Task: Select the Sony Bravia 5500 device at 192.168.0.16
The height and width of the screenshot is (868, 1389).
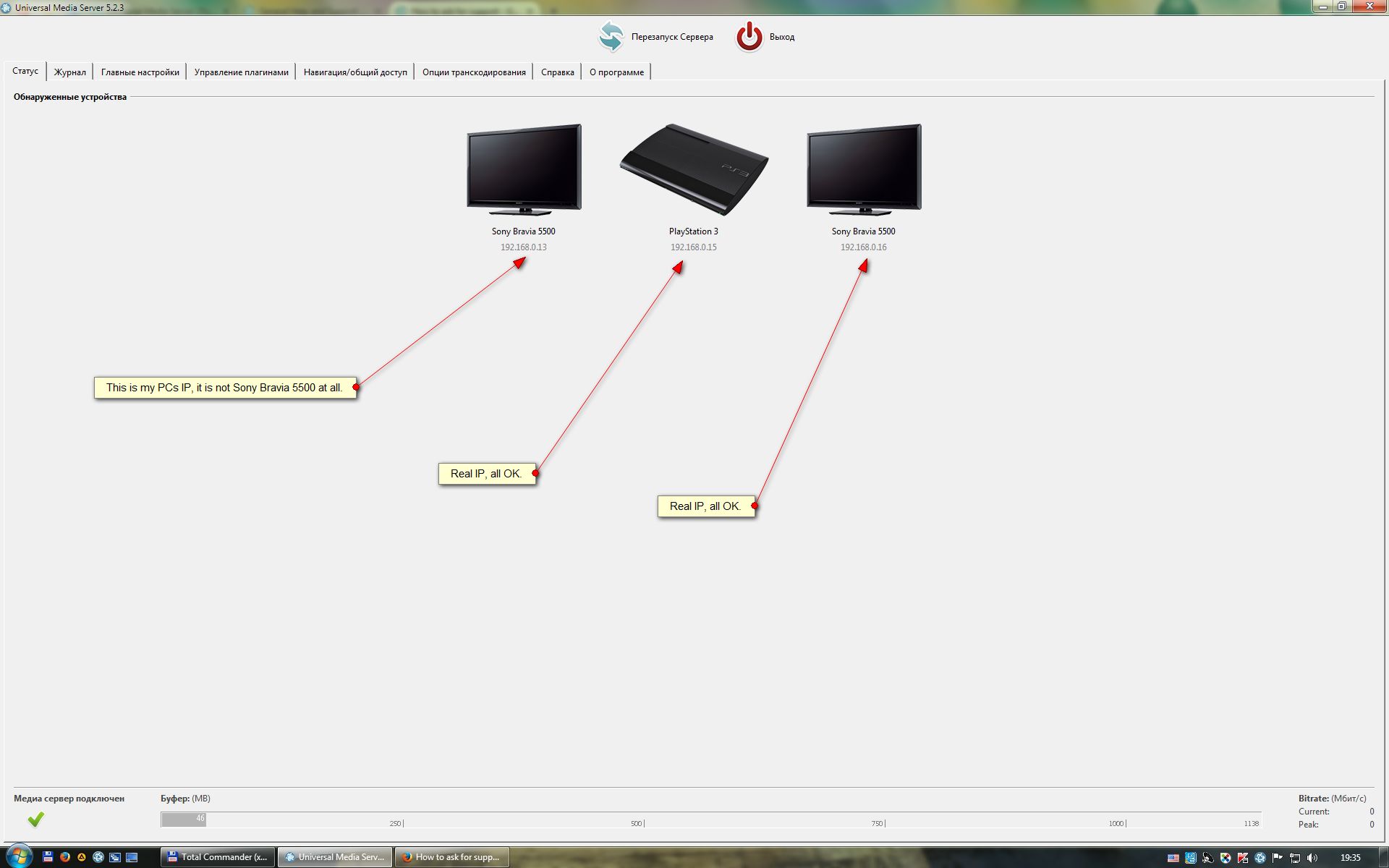Action: (864, 169)
